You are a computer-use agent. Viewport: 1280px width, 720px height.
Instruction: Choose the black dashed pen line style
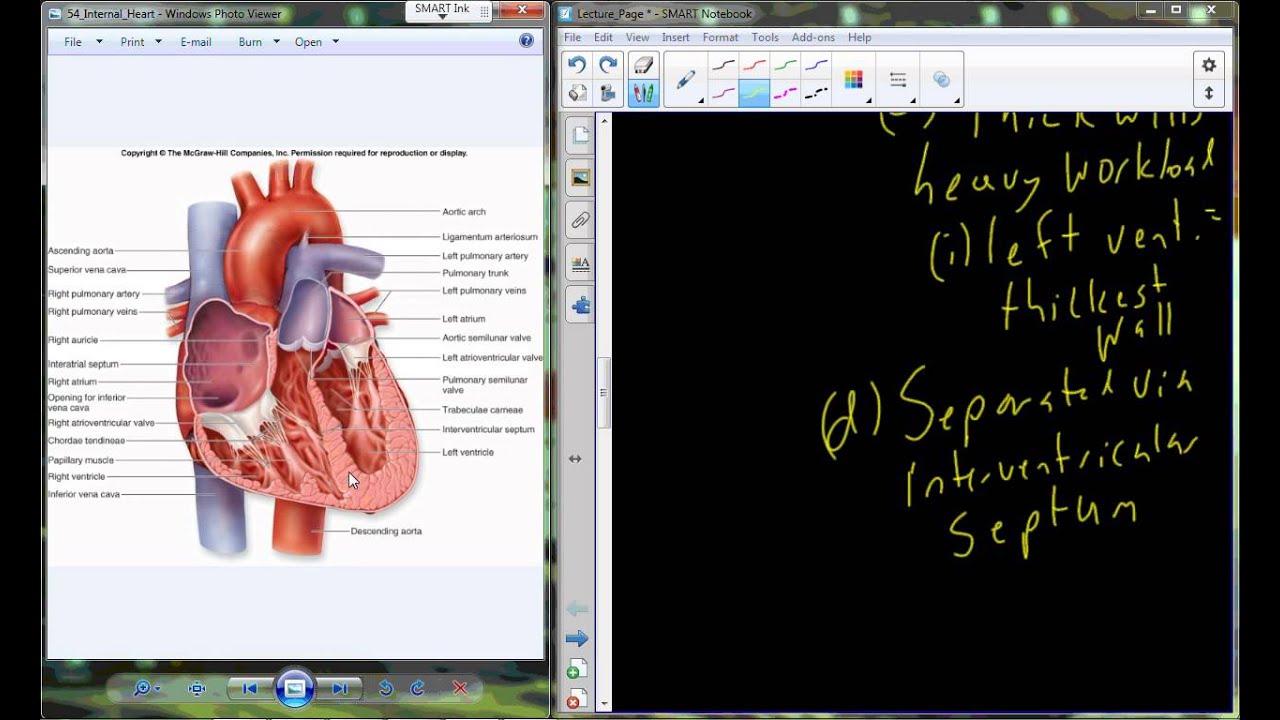tap(816, 94)
